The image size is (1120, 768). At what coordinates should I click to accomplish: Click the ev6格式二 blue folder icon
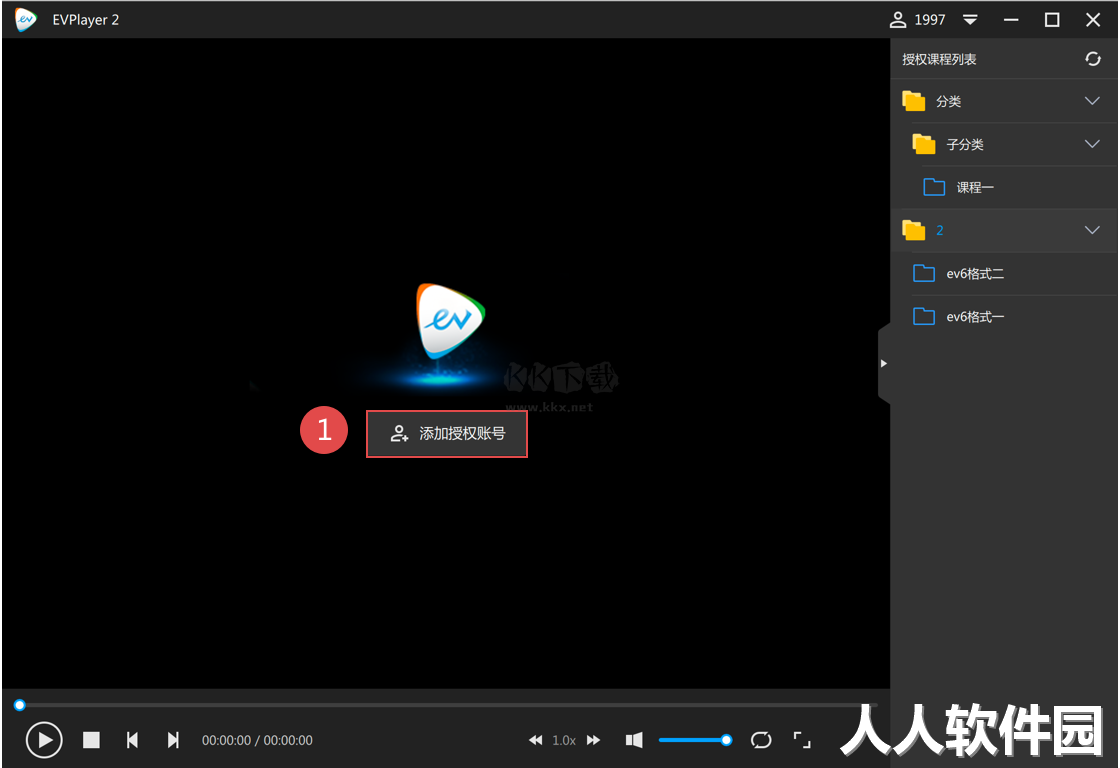tap(924, 273)
